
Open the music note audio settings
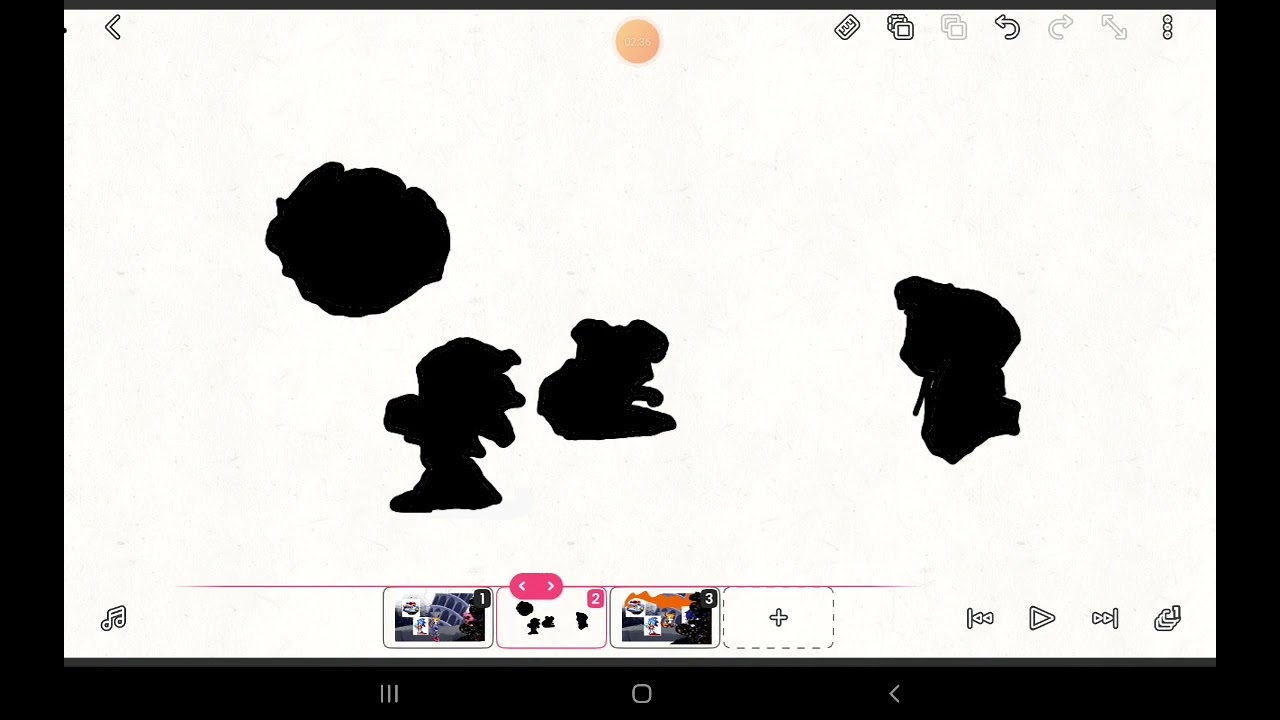tap(113, 619)
